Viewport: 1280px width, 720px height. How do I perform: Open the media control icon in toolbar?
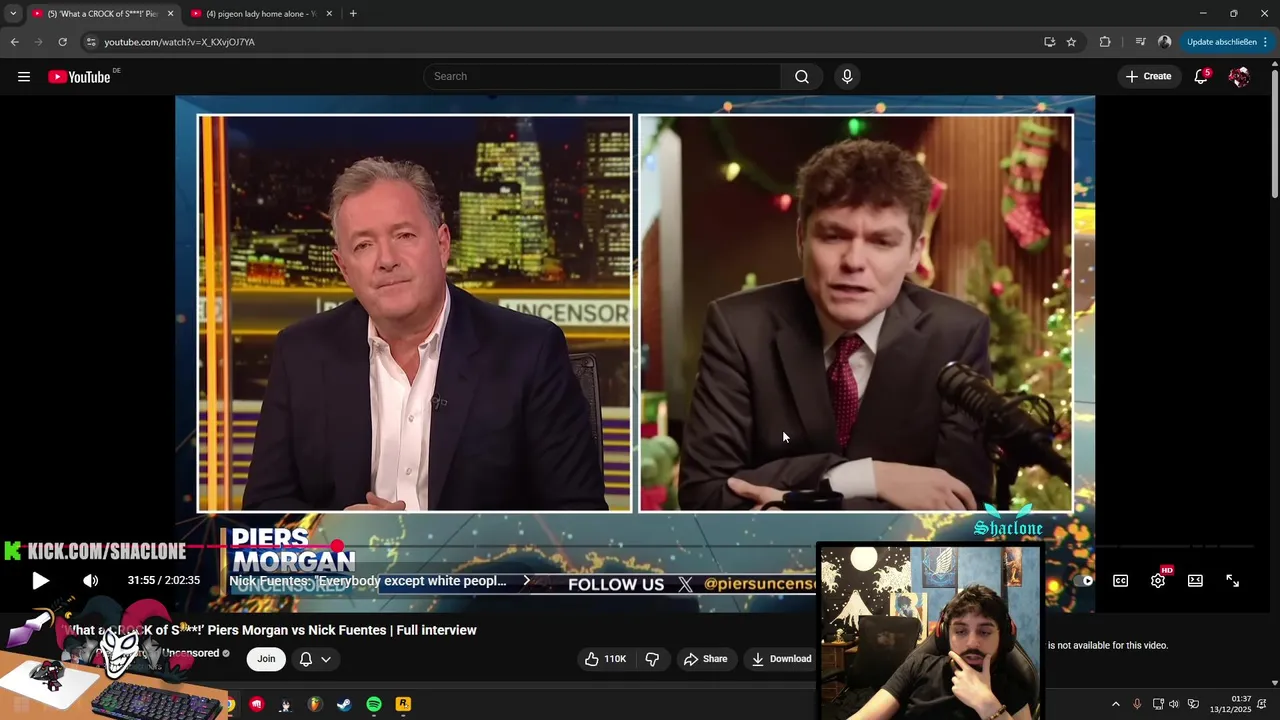[1140, 42]
